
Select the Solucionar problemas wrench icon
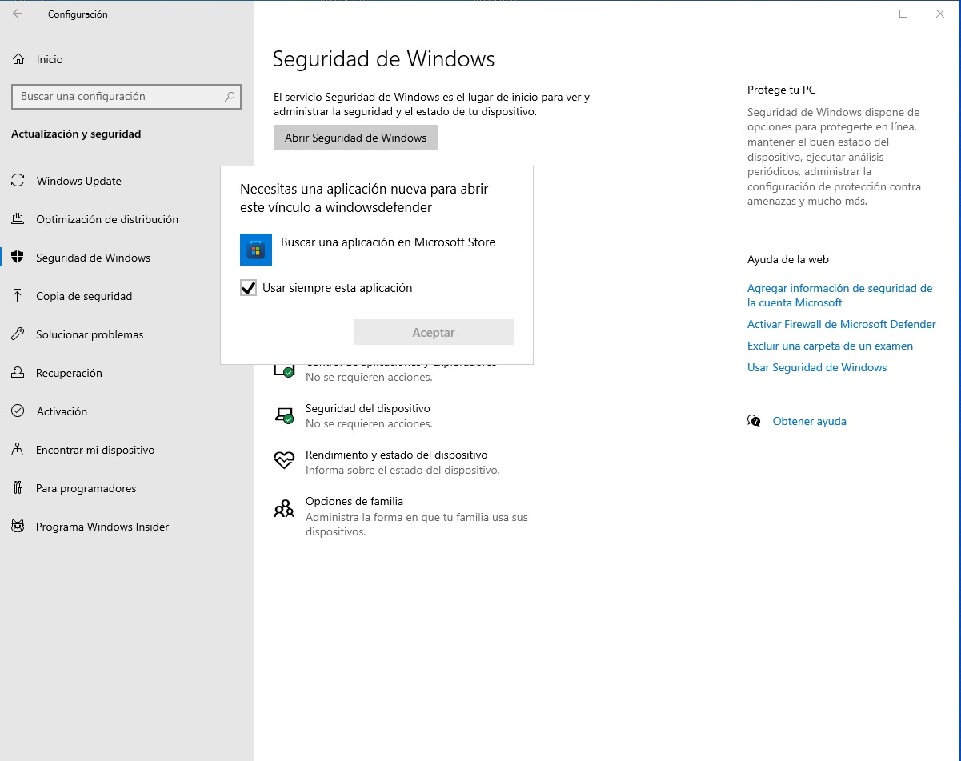tap(18, 334)
